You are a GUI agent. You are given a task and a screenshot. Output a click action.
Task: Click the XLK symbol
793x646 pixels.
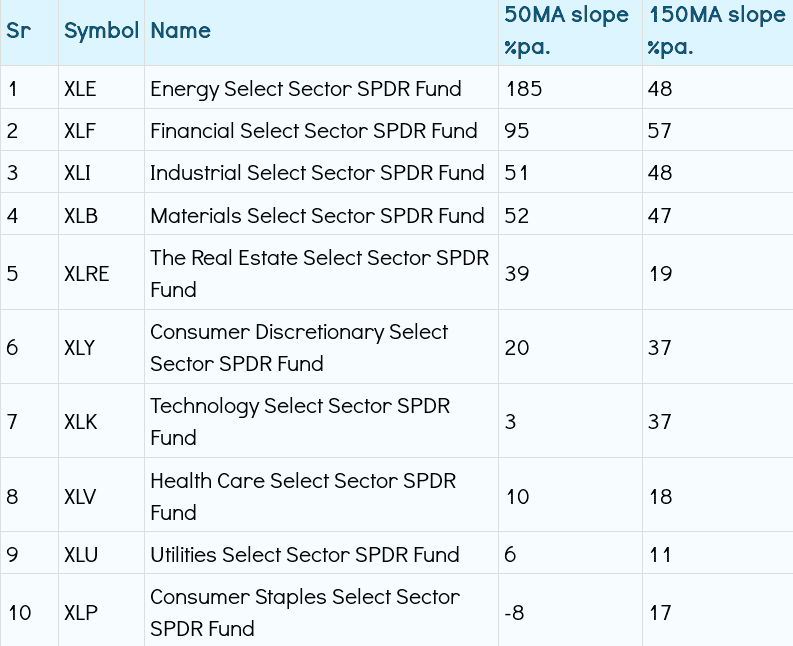(80, 421)
